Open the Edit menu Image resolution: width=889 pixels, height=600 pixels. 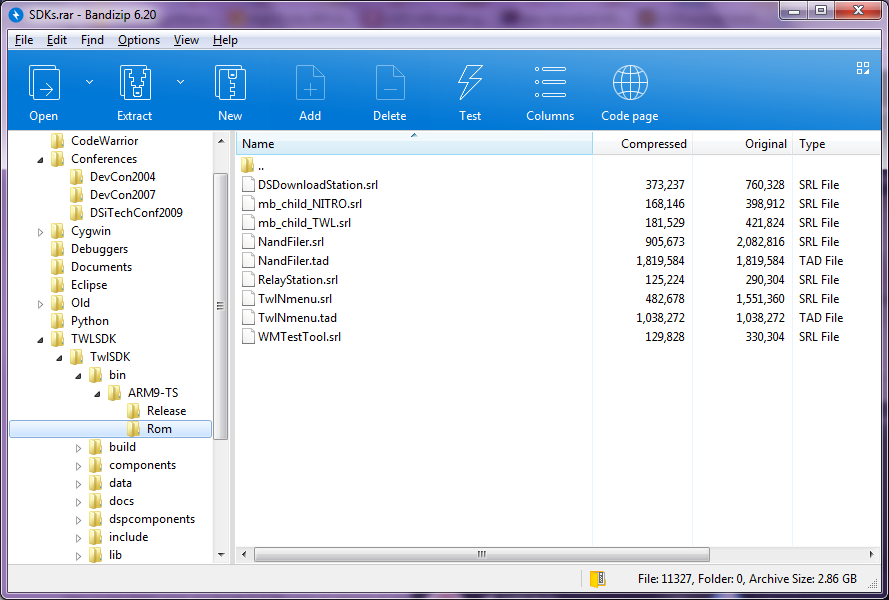(57, 40)
